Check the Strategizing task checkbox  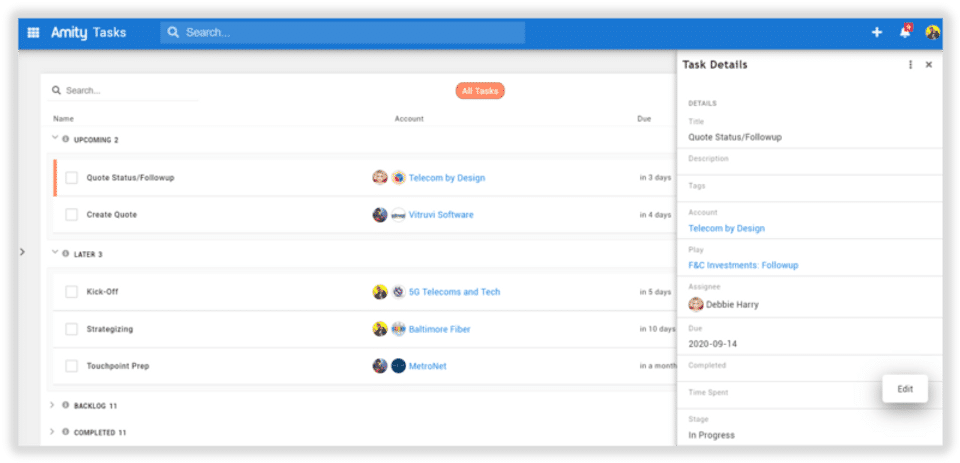click(x=72, y=329)
